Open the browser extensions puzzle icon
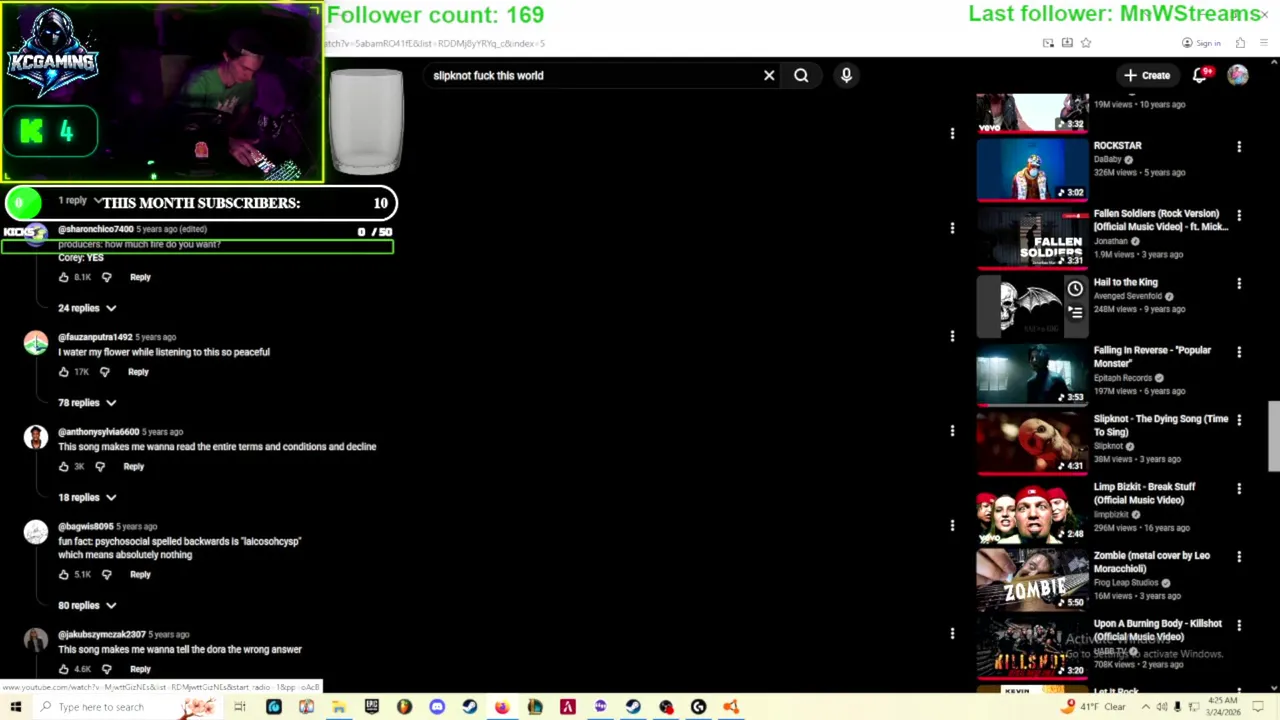The height and width of the screenshot is (720, 1280). tap(1240, 43)
